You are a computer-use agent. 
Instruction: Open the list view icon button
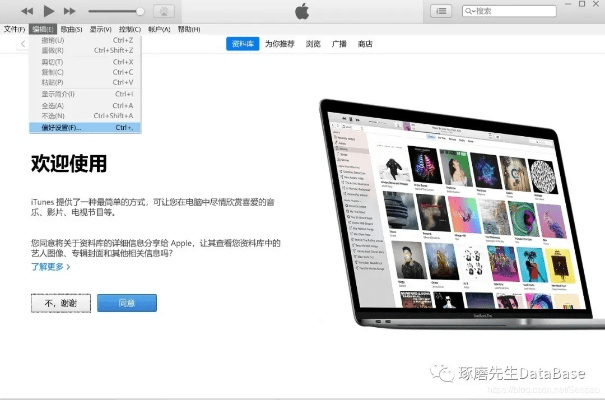(441, 11)
